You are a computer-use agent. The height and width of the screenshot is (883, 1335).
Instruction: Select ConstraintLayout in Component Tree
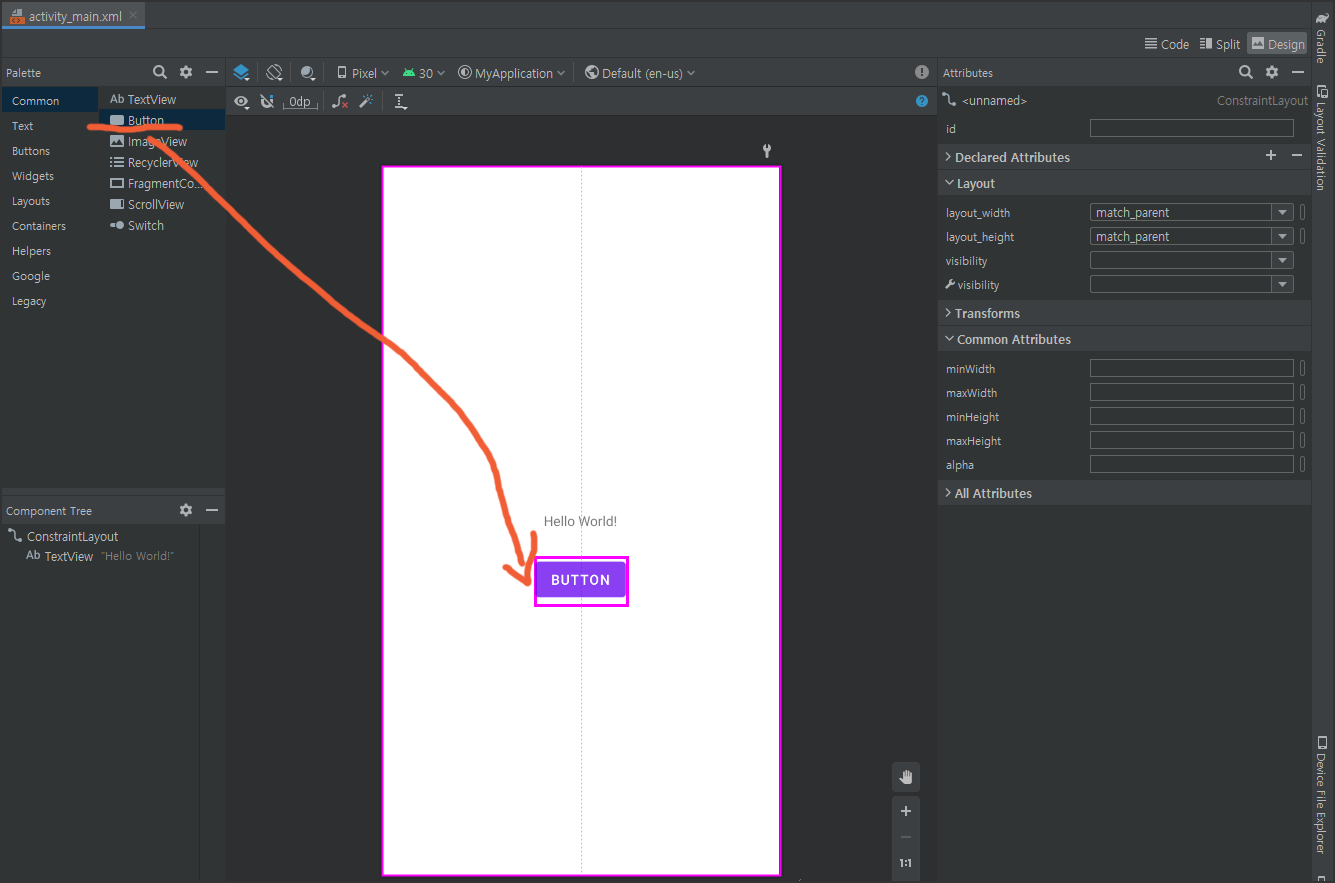72,537
